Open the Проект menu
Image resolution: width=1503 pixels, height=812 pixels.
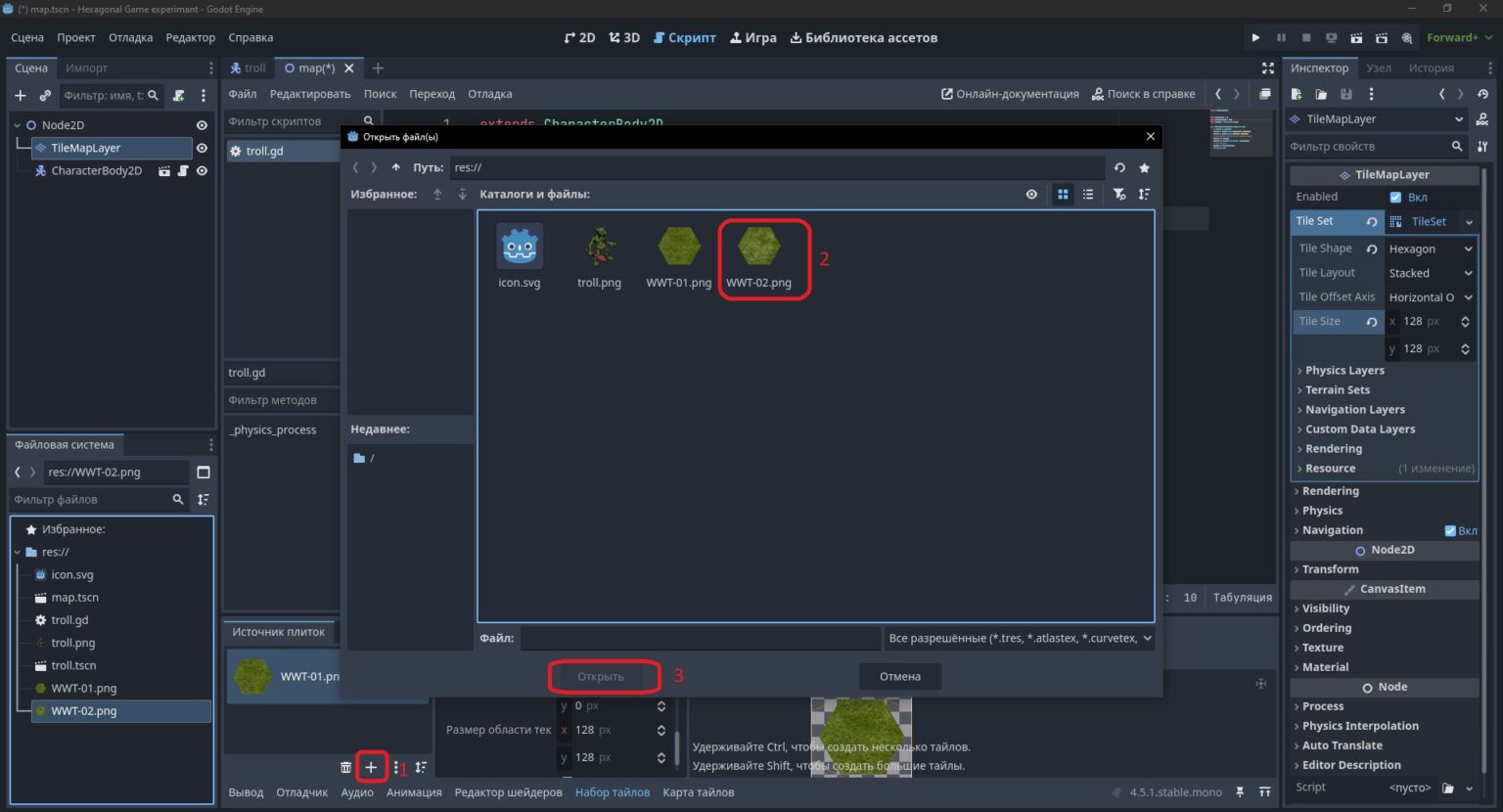76,37
